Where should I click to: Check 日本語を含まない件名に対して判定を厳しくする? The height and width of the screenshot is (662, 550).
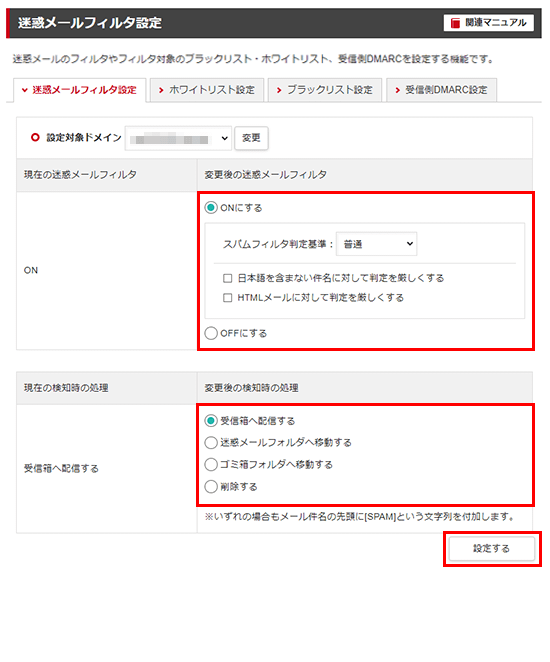click(x=228, y=278)
